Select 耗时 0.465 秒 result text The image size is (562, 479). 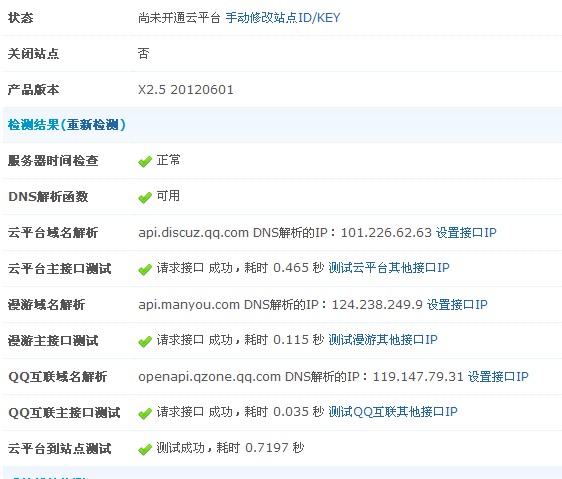(x=284, y=268)
